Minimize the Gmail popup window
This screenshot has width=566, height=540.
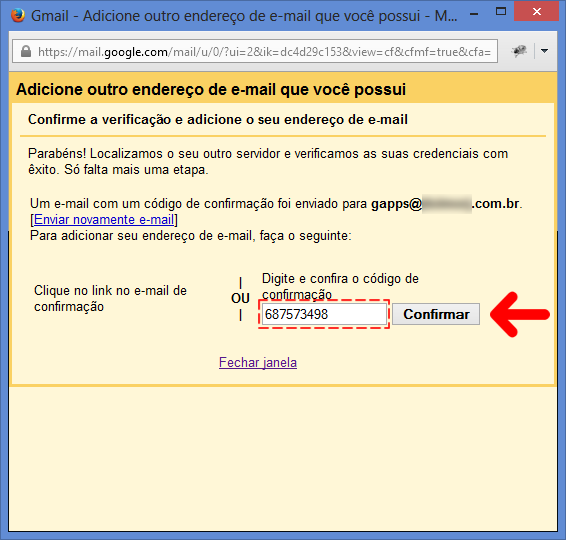474,14
